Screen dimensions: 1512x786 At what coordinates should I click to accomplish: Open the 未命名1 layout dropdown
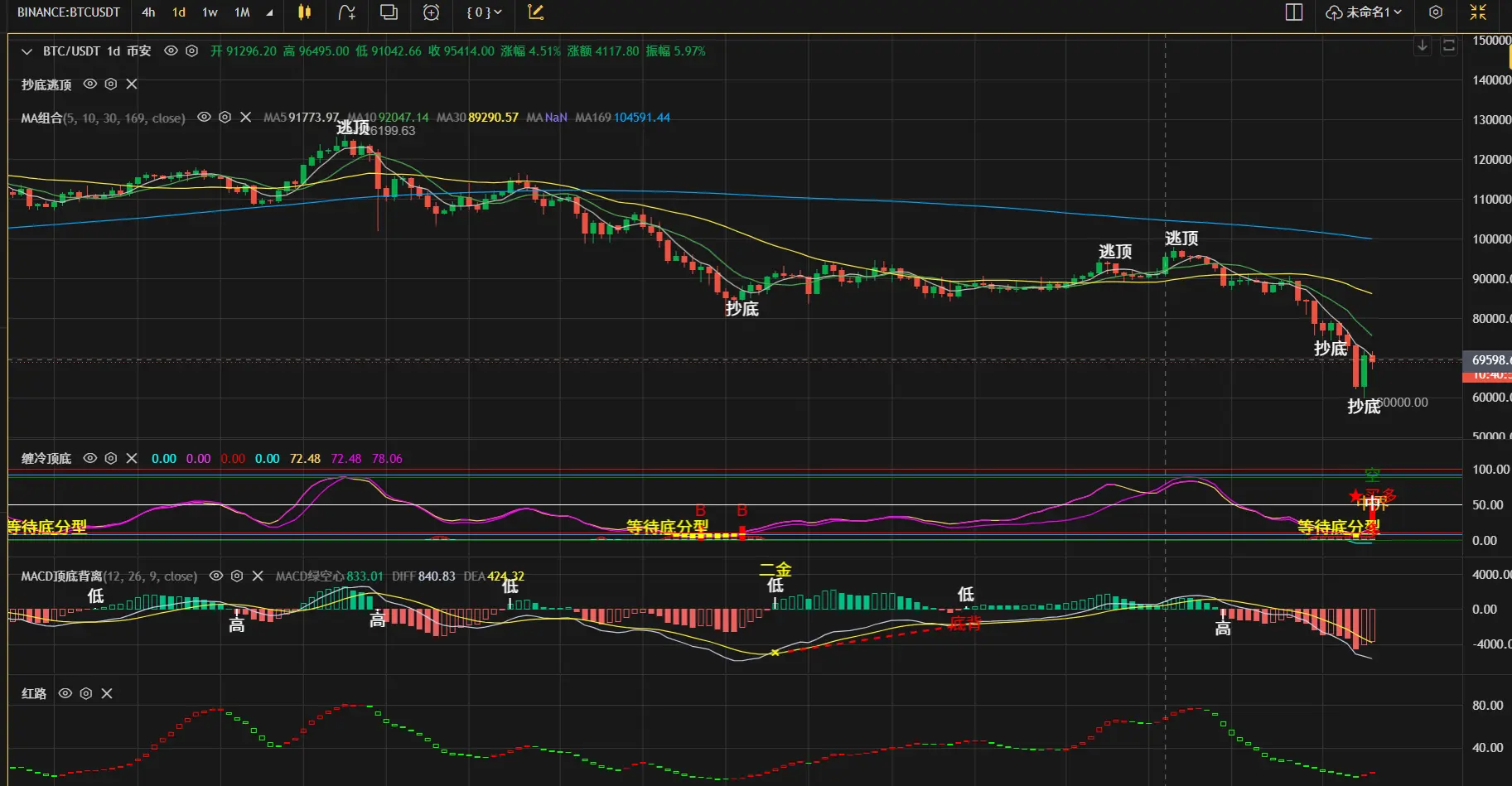pyautogui.click(x=1364, y=12)
